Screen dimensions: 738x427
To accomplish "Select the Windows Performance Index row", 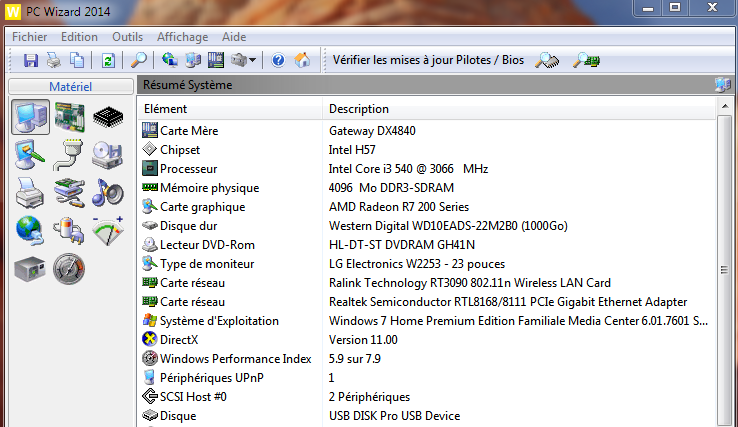I will (427, 359).
